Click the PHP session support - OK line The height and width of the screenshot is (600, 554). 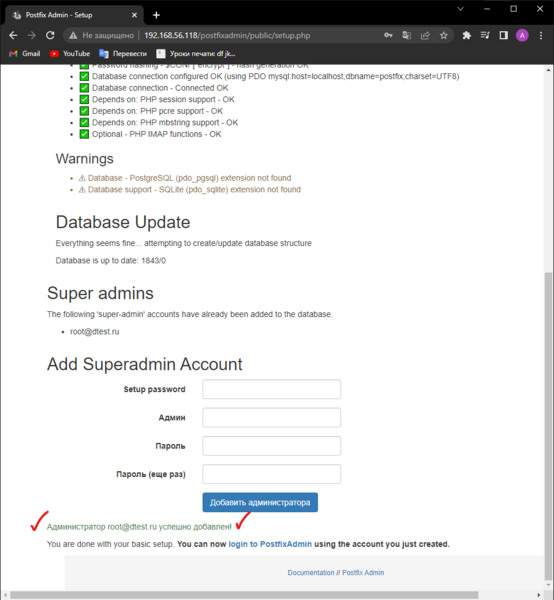163,99
